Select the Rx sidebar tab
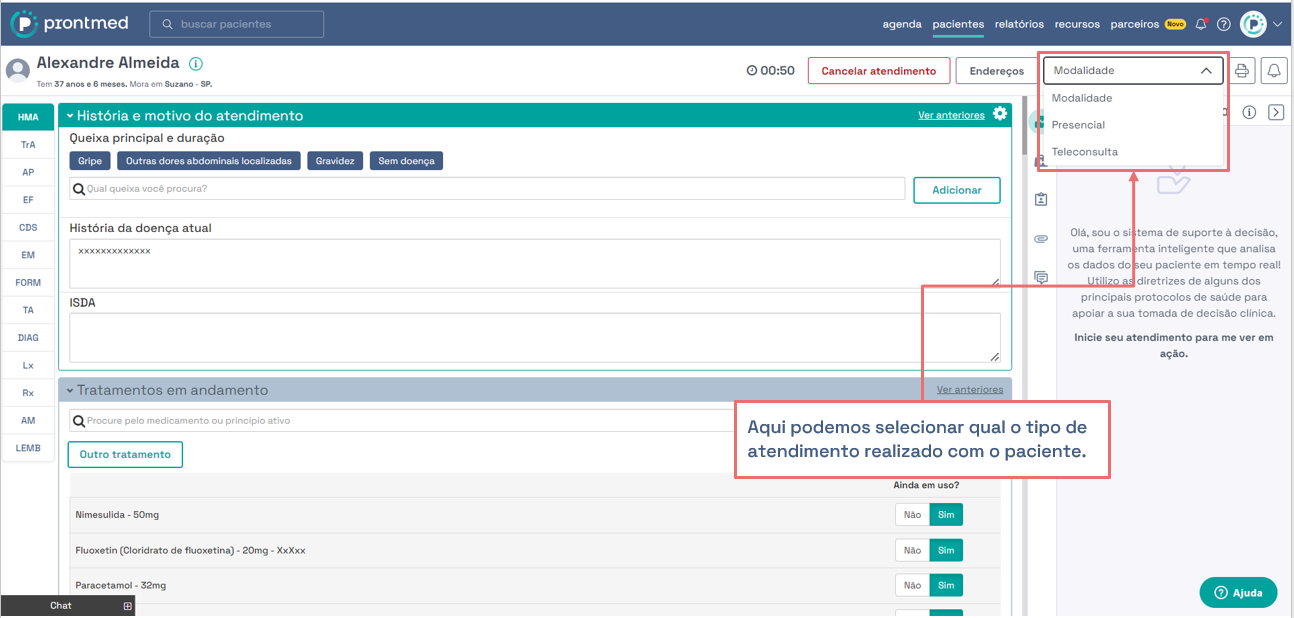1294x618 pixels. [28, 393]
